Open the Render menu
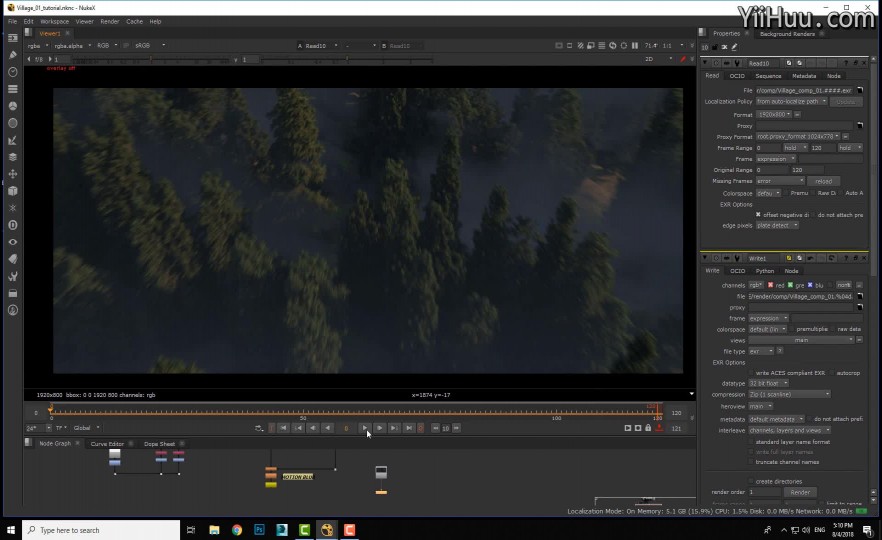The width and height of the screenshot is (882, 540). click(110, 21)
